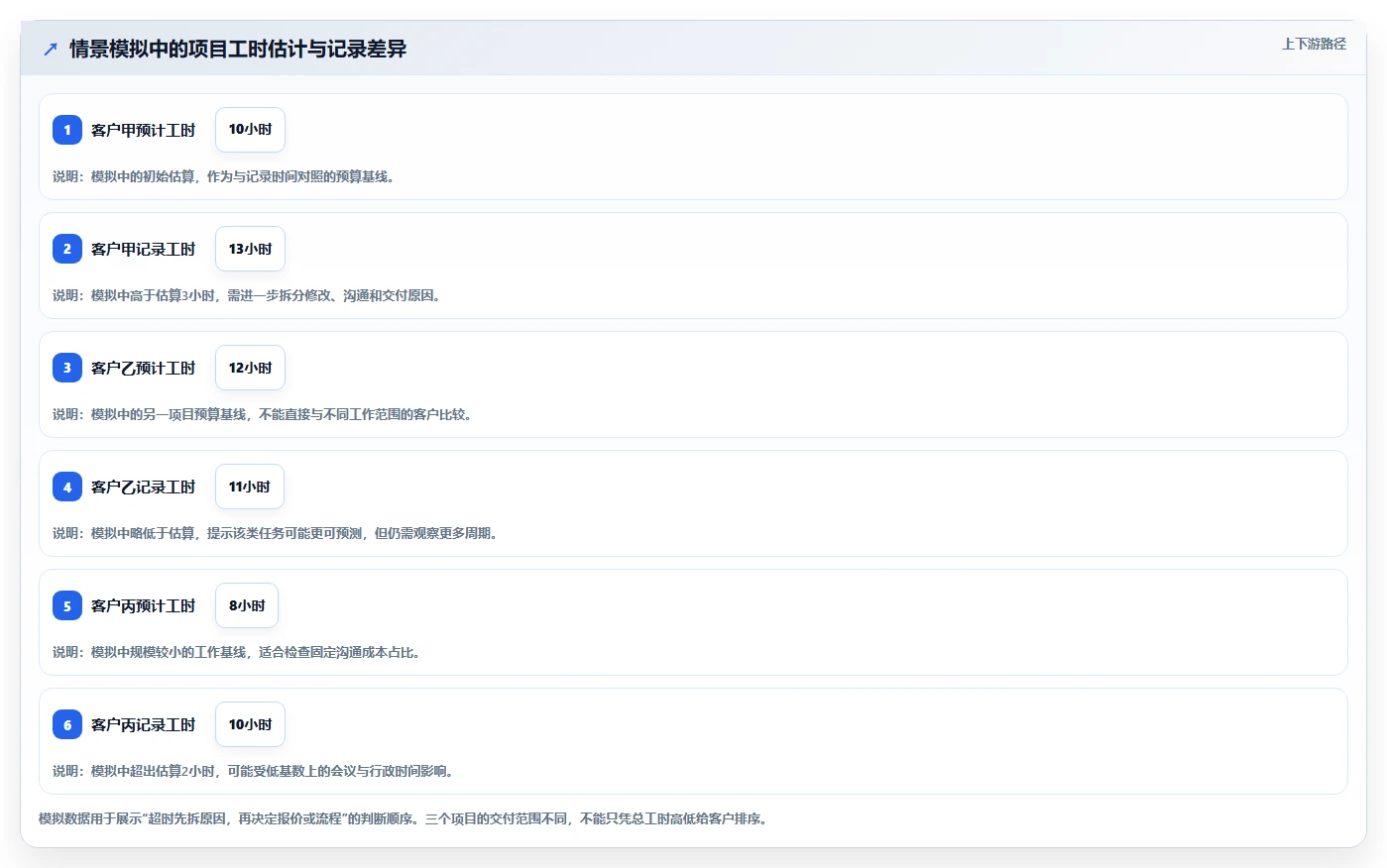The image size is (1387, 868).
Task: Click the 12小时 value chip
Action: tap(250, 368)
